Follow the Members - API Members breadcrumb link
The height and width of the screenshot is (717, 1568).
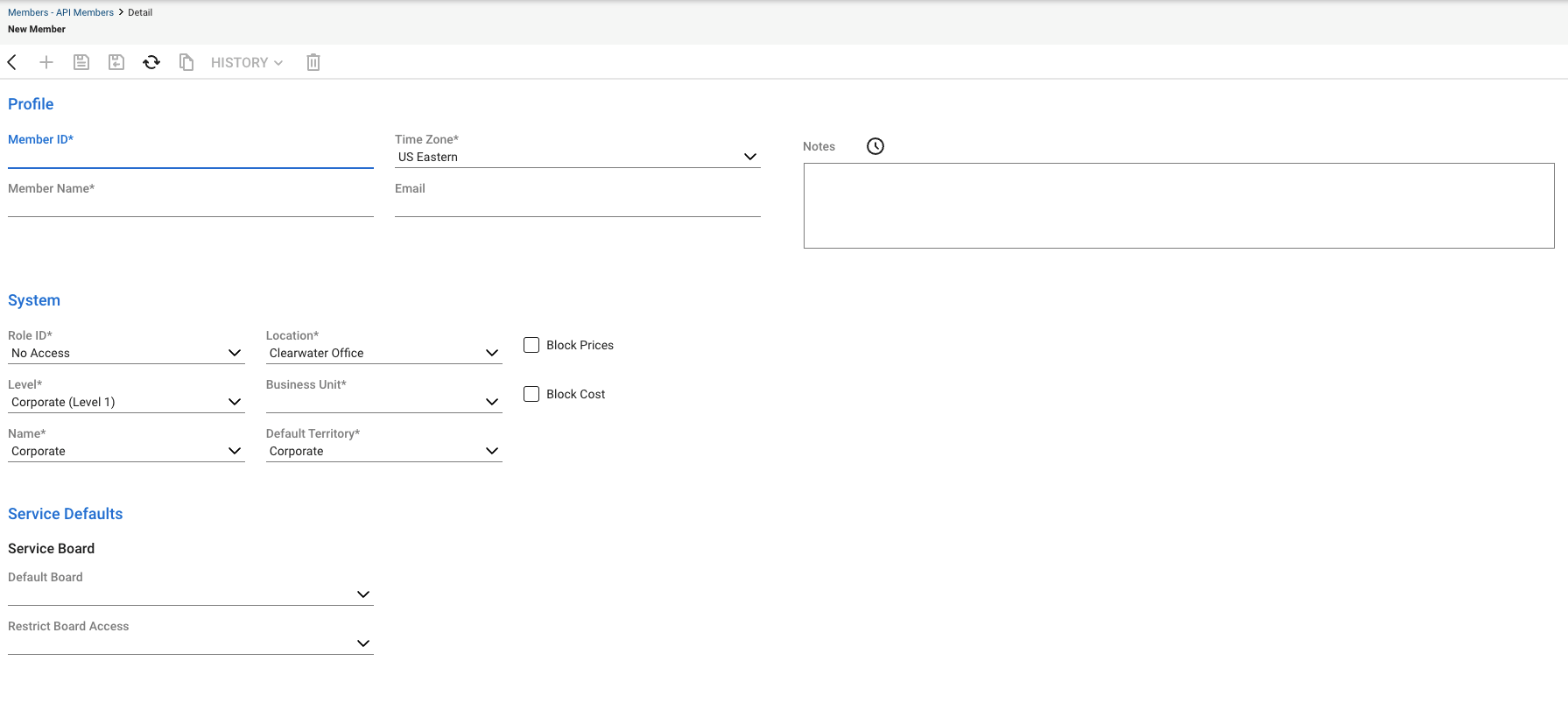(60, 12)
